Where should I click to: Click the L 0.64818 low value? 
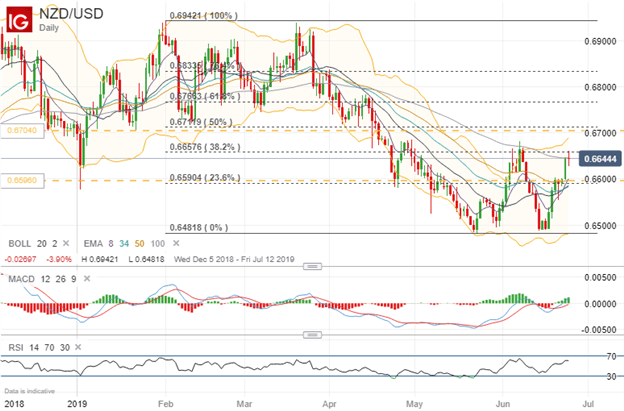pos(146,259)
